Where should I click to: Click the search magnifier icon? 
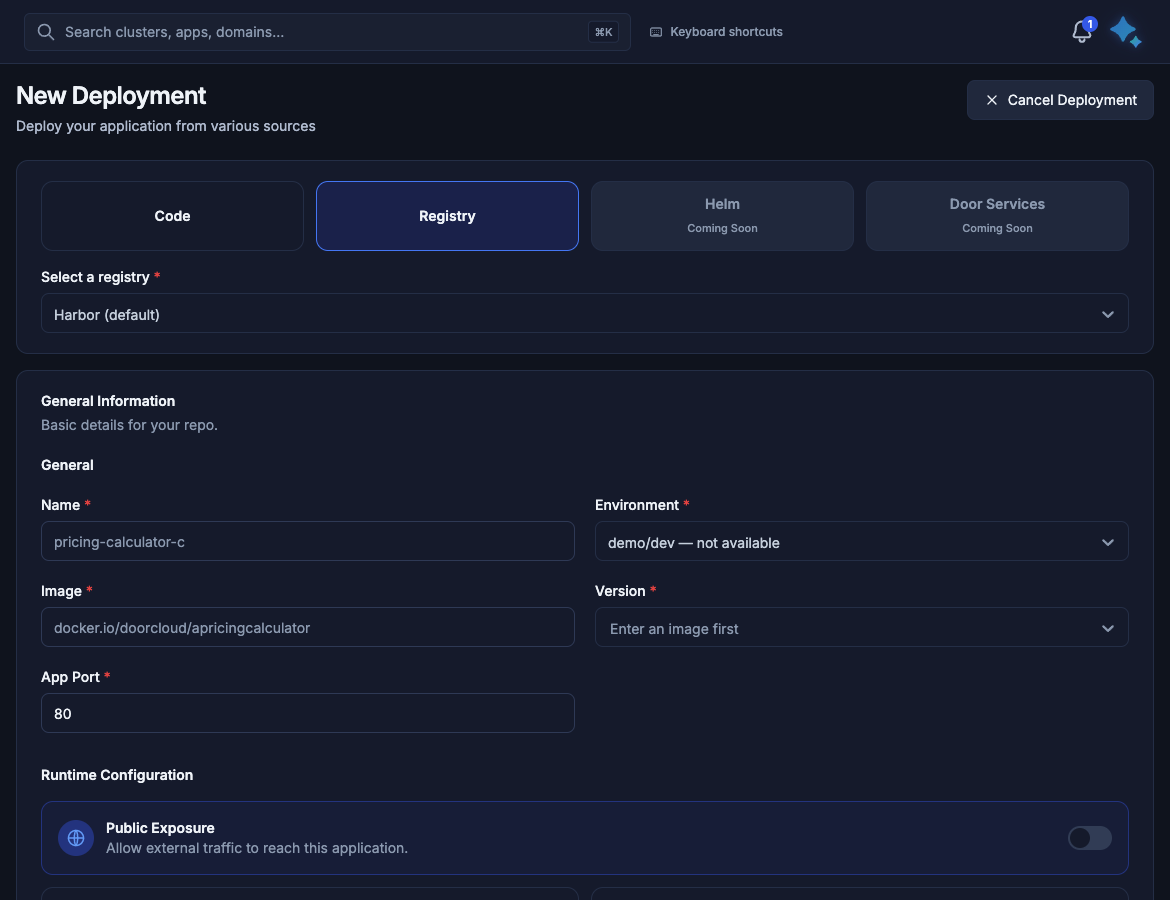pos(46,32)
